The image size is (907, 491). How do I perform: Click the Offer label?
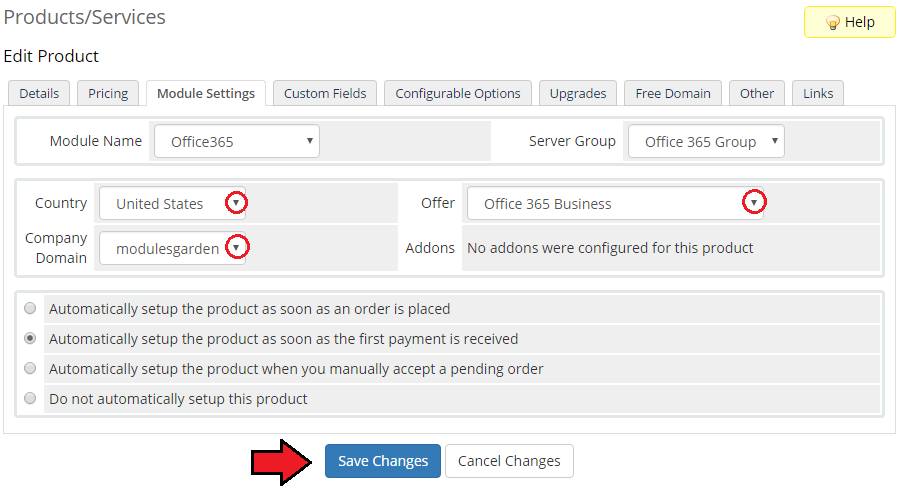point(438,203)
